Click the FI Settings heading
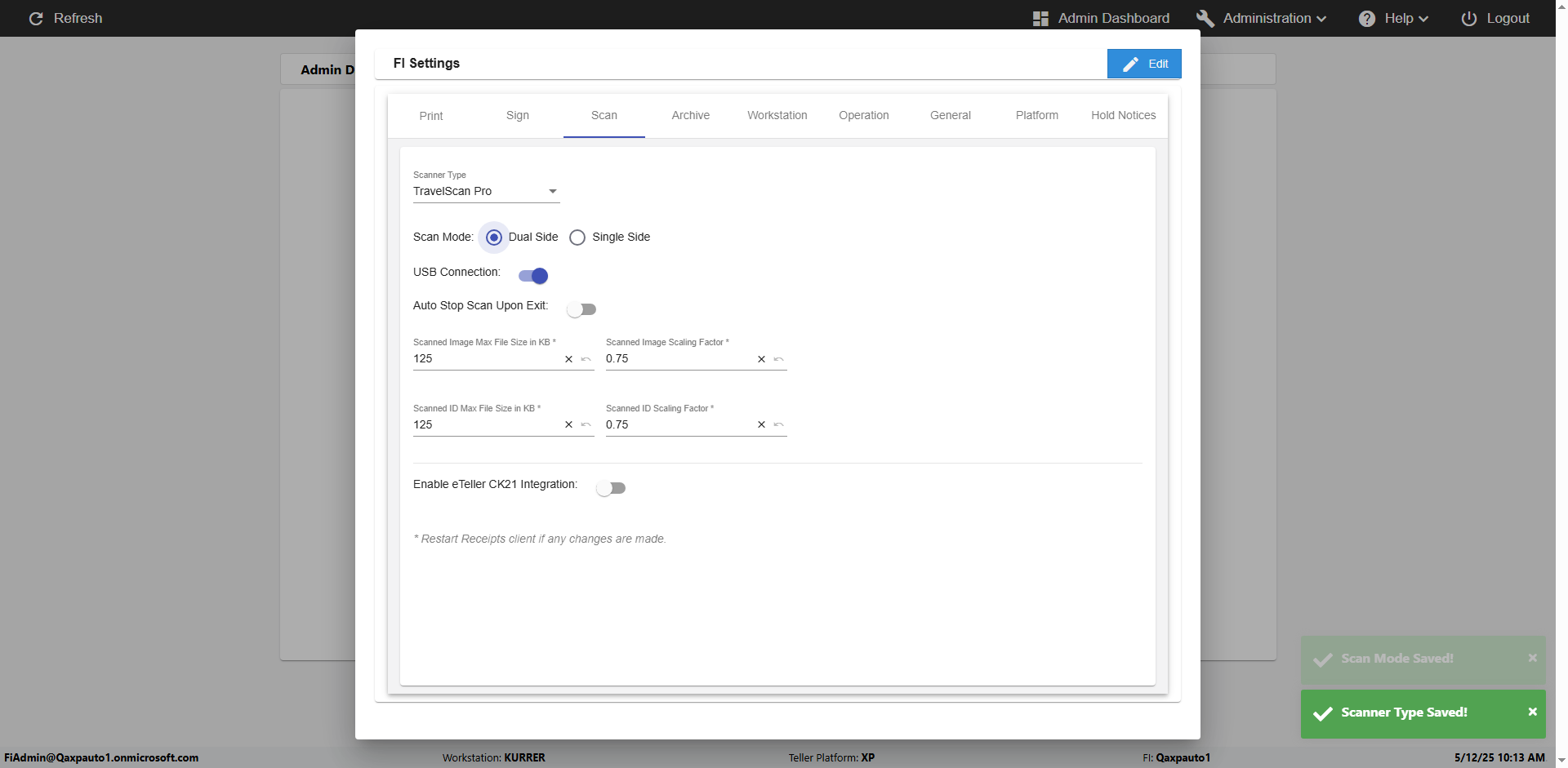The height and width of the screenshot is (768, 1568). click(426, 64)
